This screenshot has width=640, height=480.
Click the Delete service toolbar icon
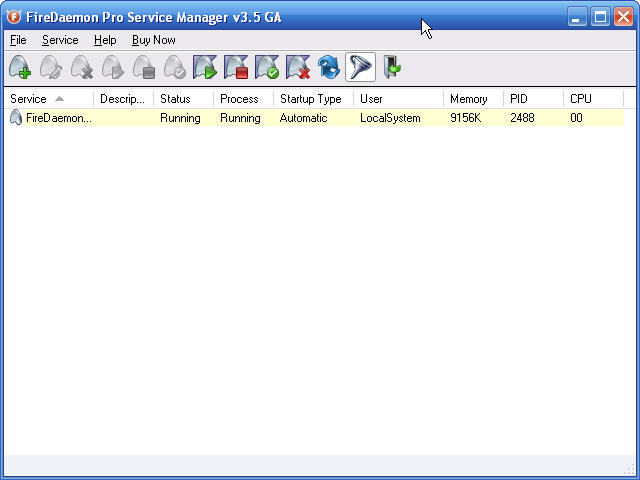click(82, 67)
